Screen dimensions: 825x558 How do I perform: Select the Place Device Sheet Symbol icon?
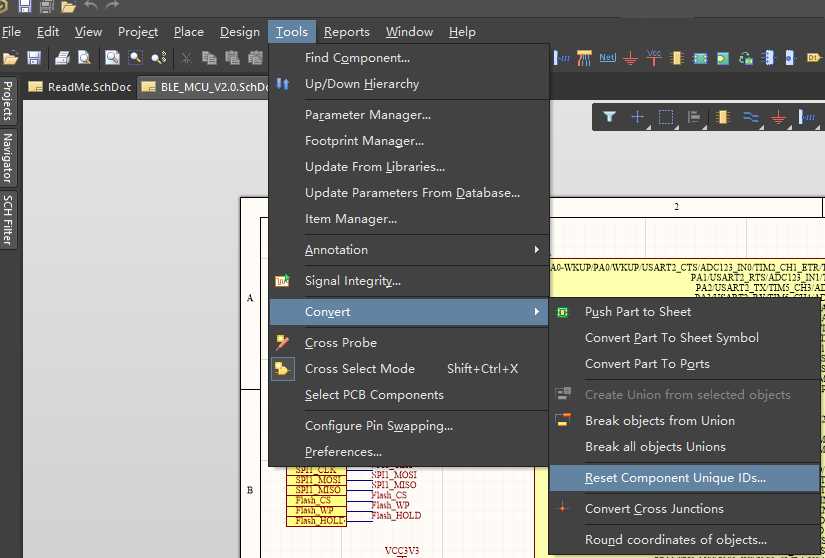tap(746, 58)
